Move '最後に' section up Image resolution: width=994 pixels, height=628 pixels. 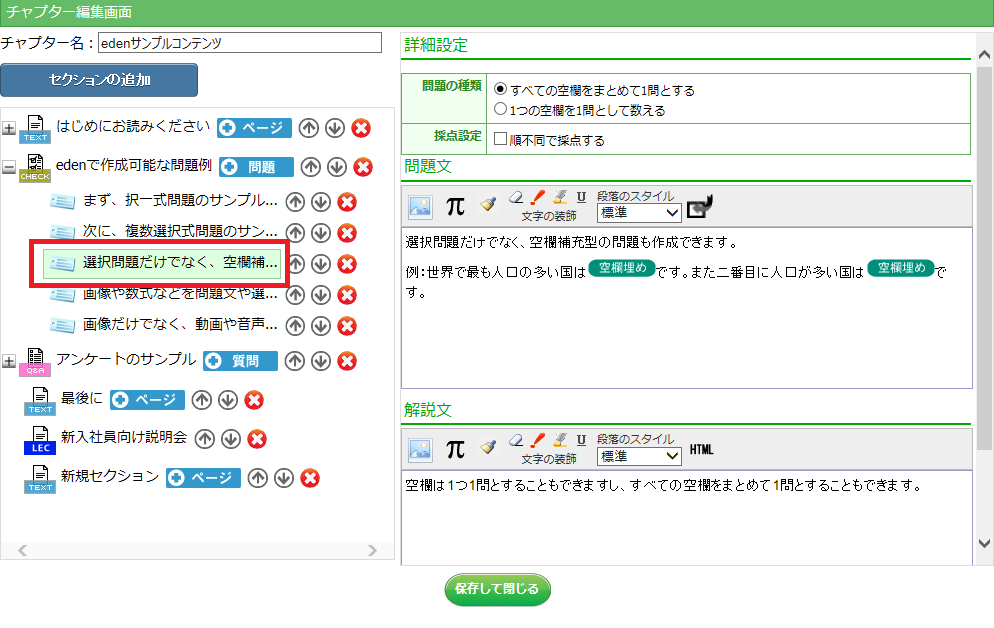[x=202, y=400]
